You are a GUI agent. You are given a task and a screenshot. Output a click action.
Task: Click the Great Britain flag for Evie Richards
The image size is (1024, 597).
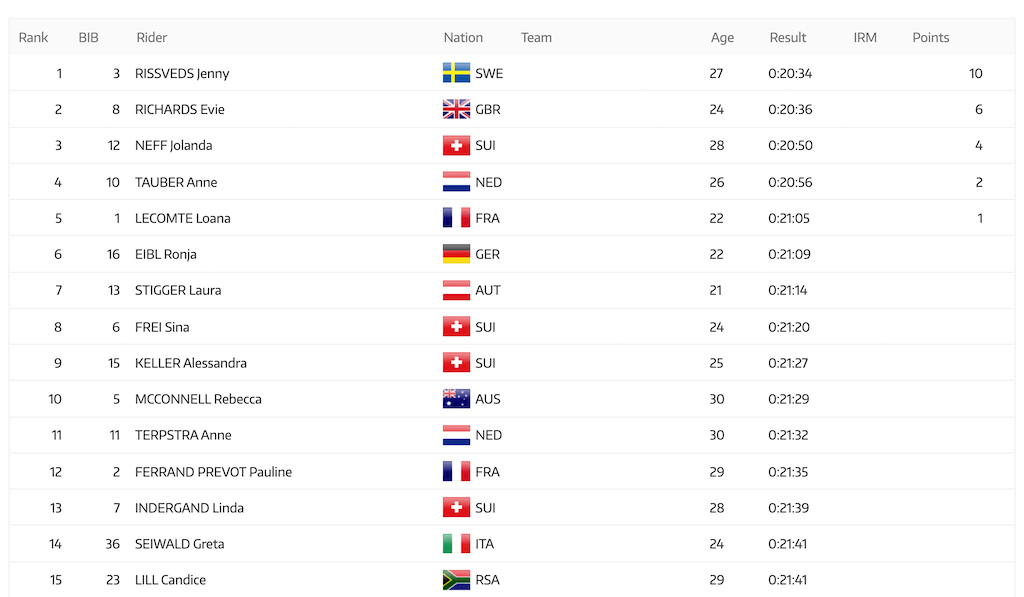pos(456,109)
